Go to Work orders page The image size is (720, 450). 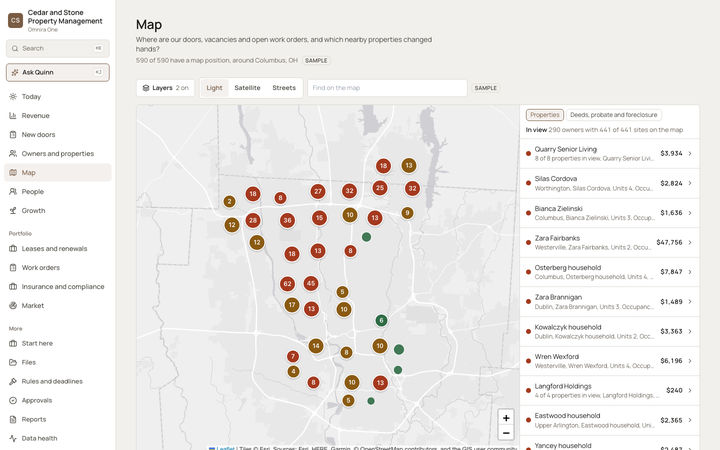pyautogui.click(x=58, y=268)
